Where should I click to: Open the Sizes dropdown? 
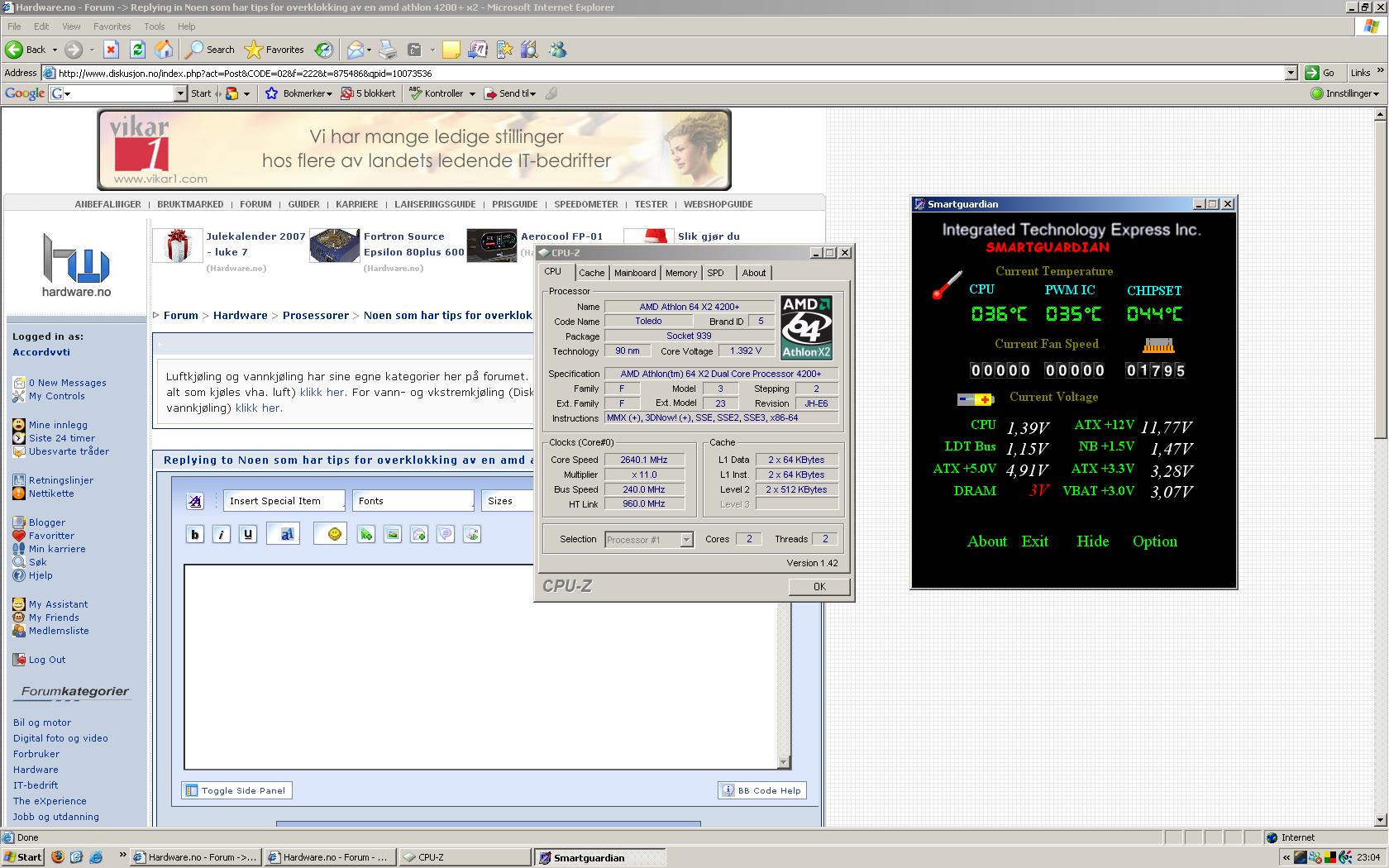pyautogui.click(x=508, y=501)
